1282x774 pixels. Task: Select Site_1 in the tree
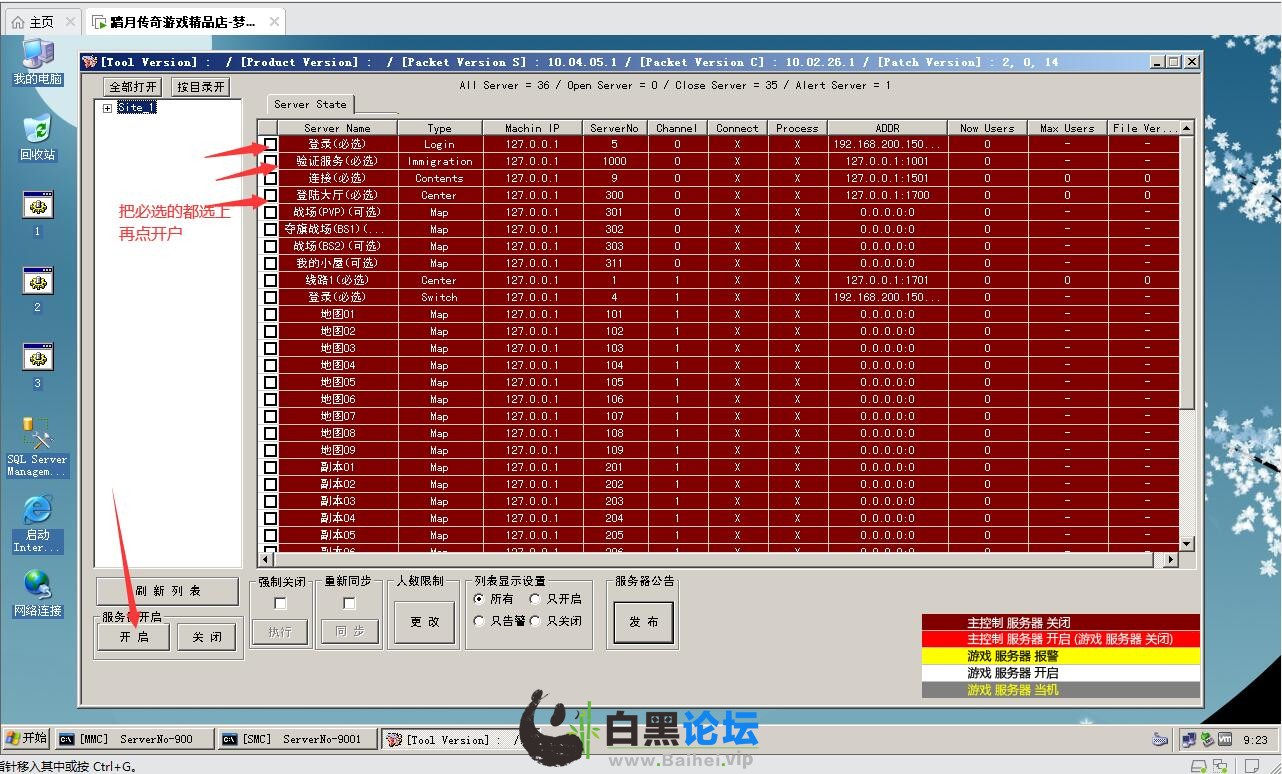(x=136, y=108)
